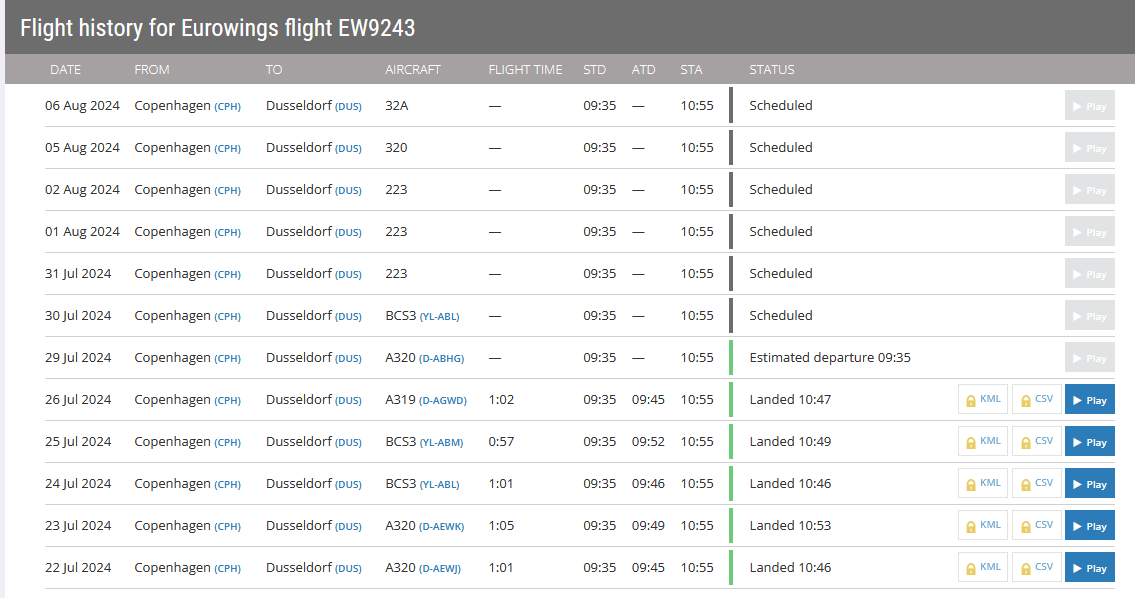Play the 22 Jul 2024 flight
This screenshot has width=1135, height=598.
pyautogui.click(x=1089, y=568)
